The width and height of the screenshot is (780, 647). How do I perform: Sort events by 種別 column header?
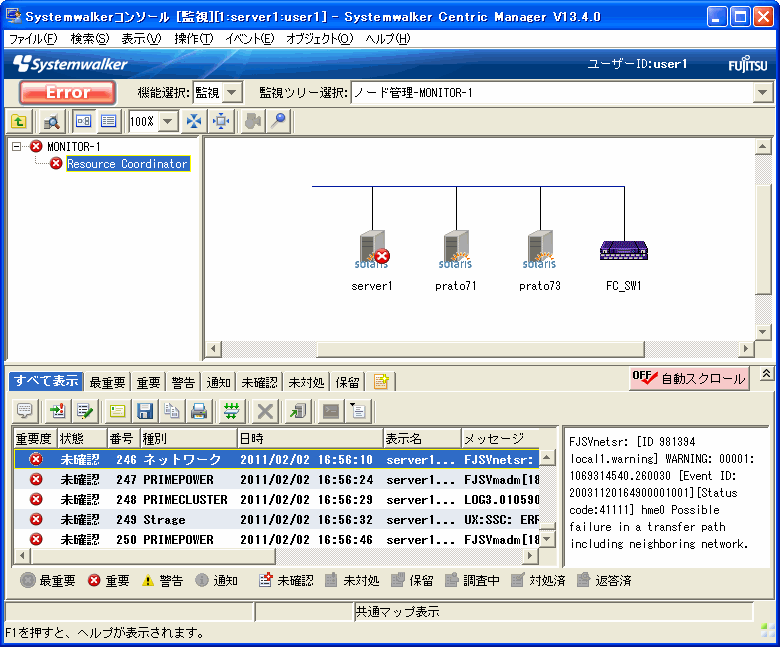[x=189, y=438]
